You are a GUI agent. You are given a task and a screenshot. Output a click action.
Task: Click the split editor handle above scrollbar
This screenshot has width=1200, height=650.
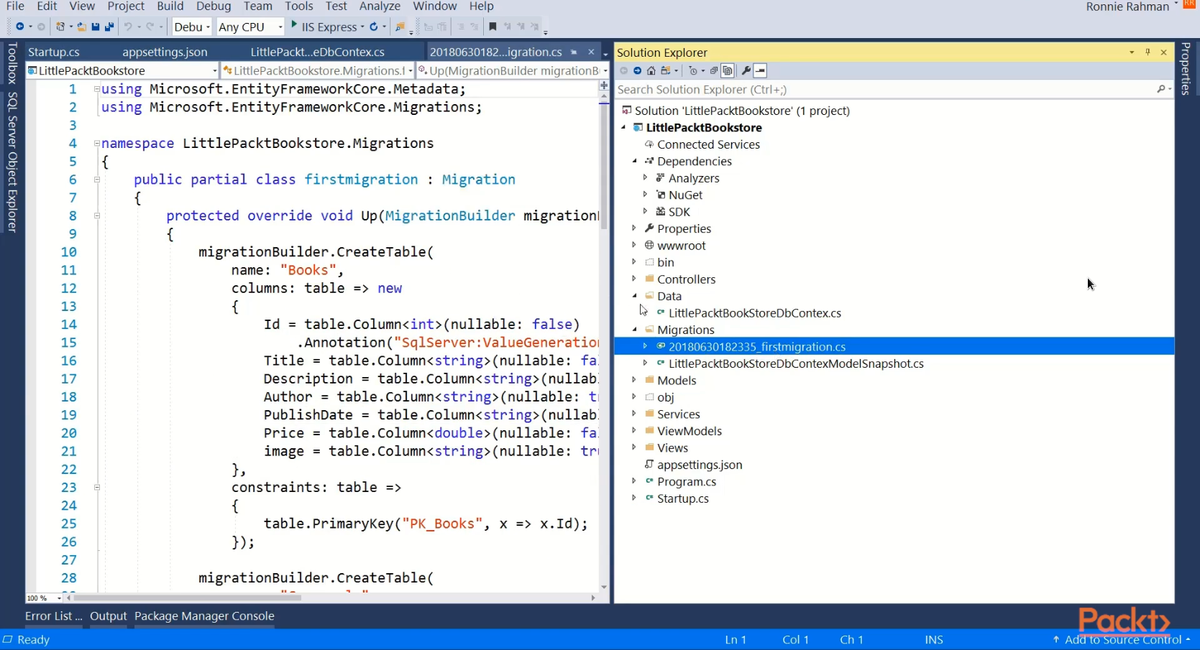[604, 87]
